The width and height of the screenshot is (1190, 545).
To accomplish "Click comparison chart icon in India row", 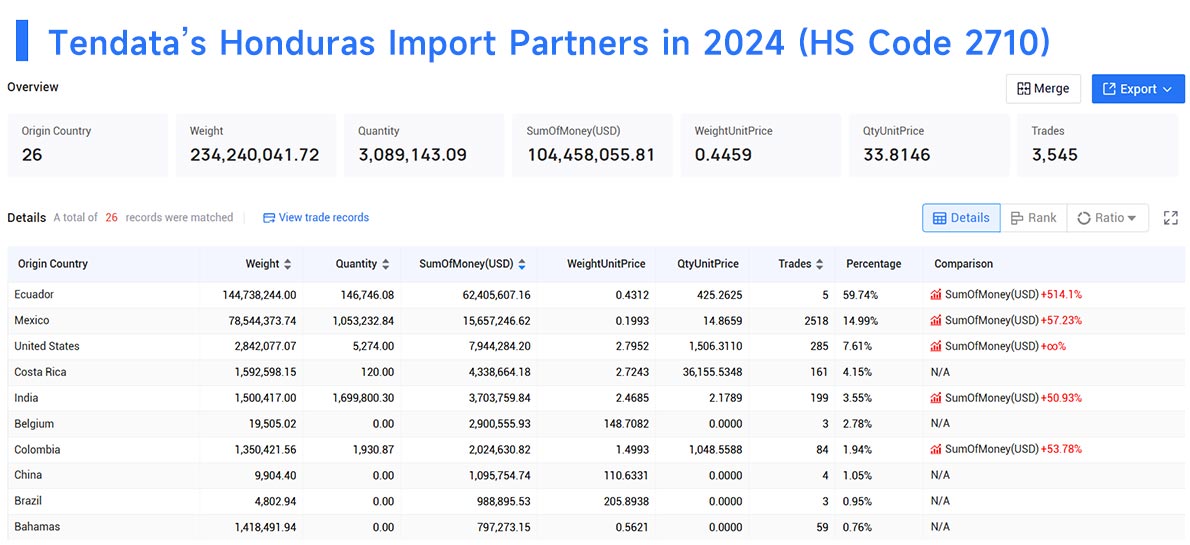I will click(936, 398).
